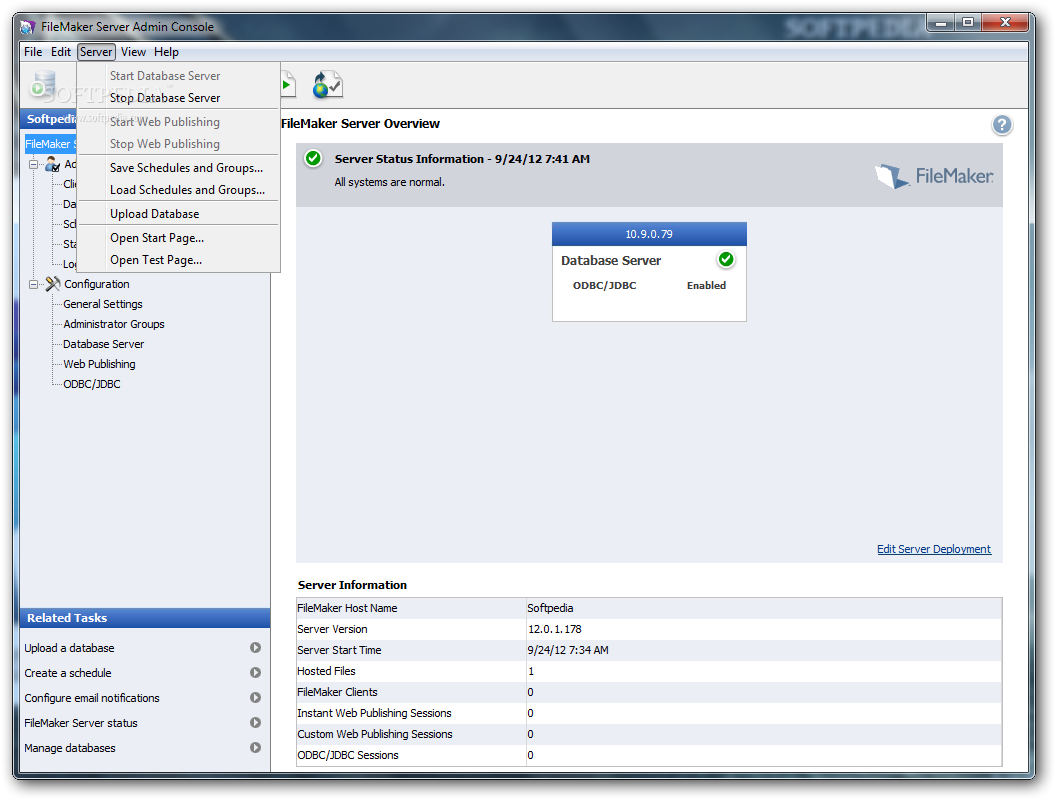Viewport: 1056px width, 800px height.
Task: Click Server Start Time row label
Action: point(339,650)
